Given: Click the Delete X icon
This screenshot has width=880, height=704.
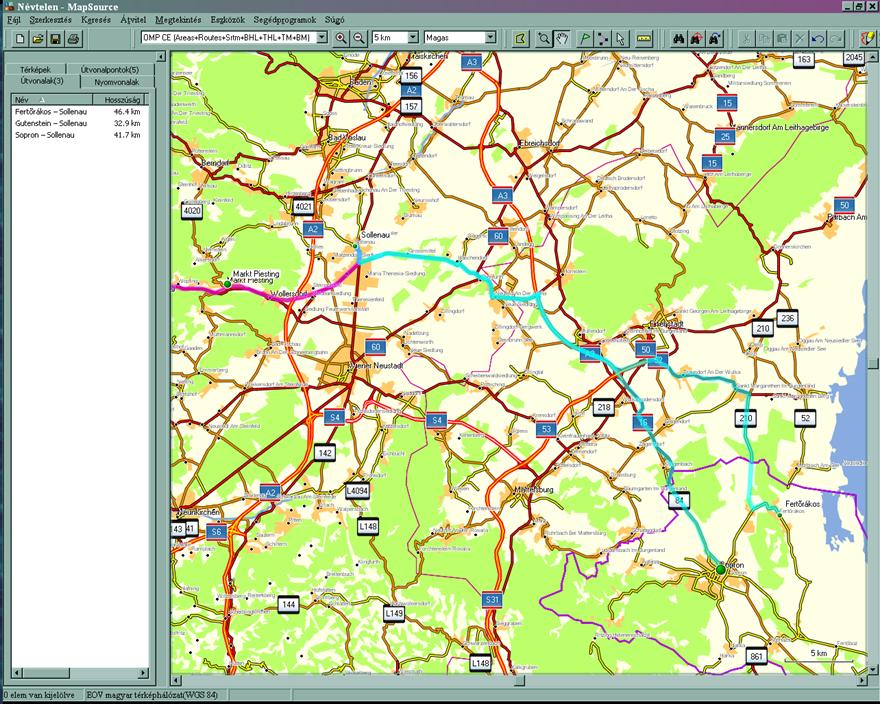Looking at the screenshot, I should pos(800,38).
